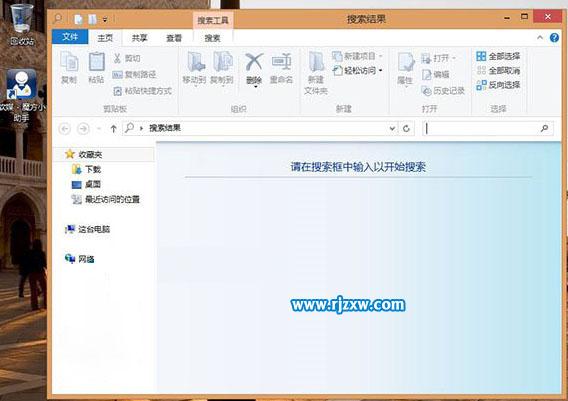Click the 历史记录 history button

point(443,91)
